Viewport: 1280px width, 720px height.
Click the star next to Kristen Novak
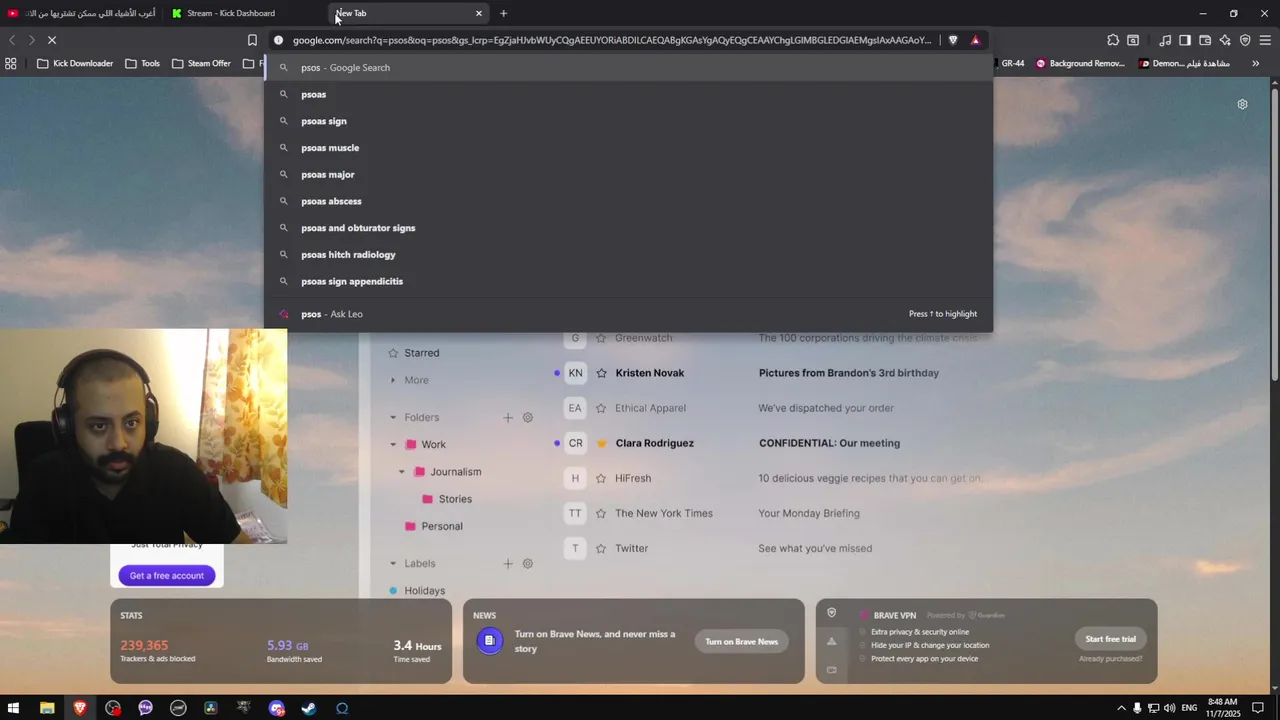(601, 373)
